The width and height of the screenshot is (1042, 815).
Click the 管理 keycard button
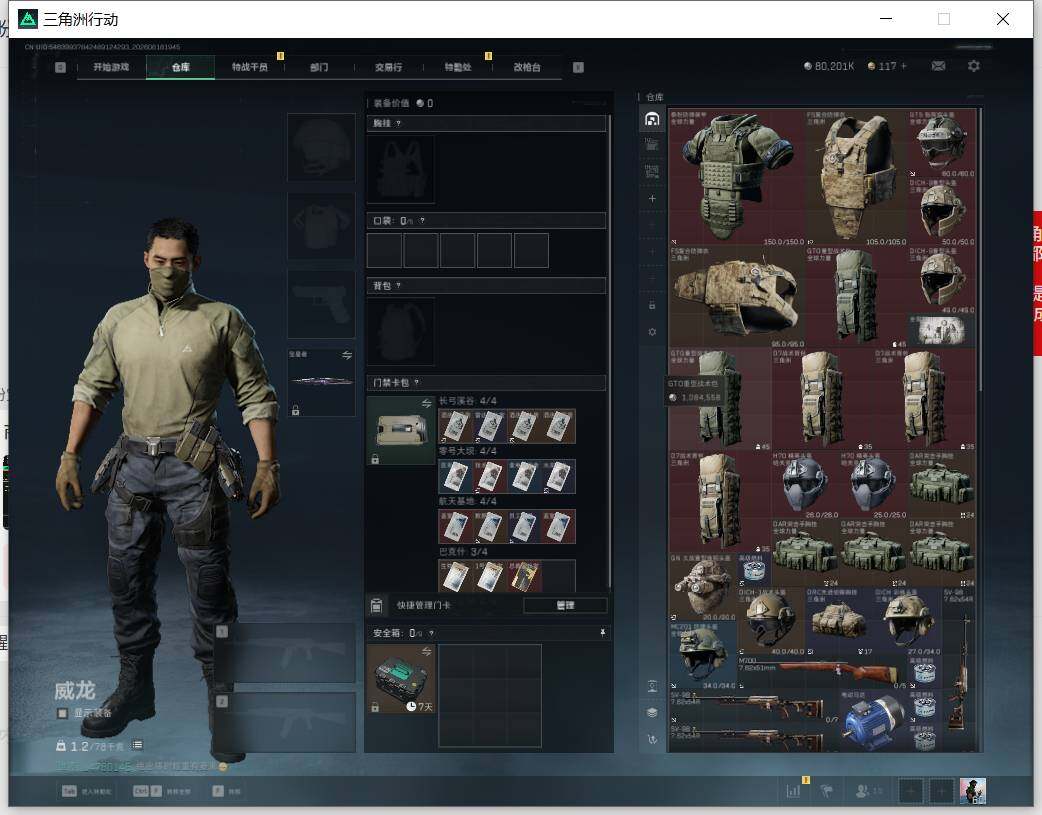click(566, 606)
